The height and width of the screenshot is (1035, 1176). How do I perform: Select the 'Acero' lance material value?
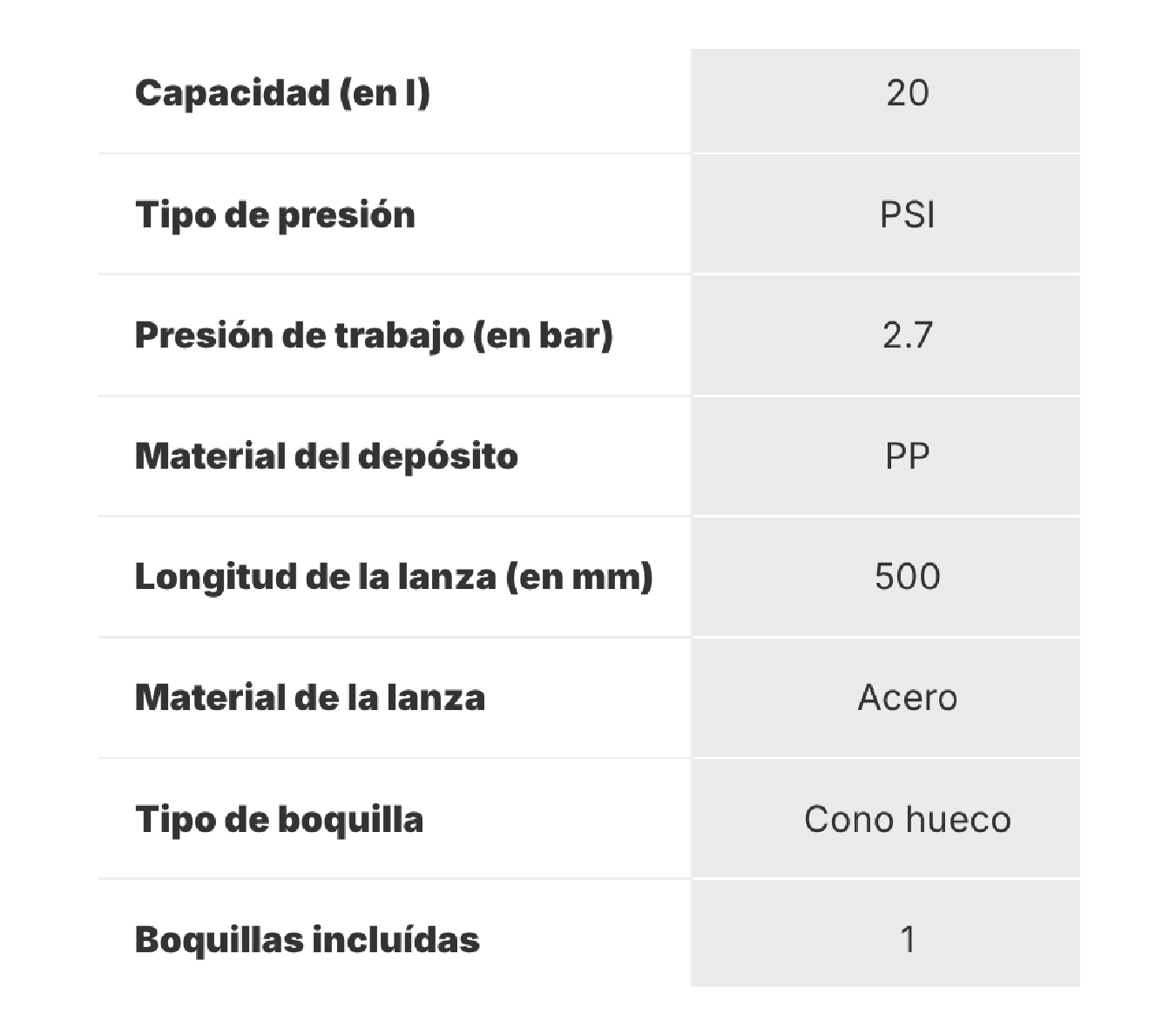click(907, 698)
